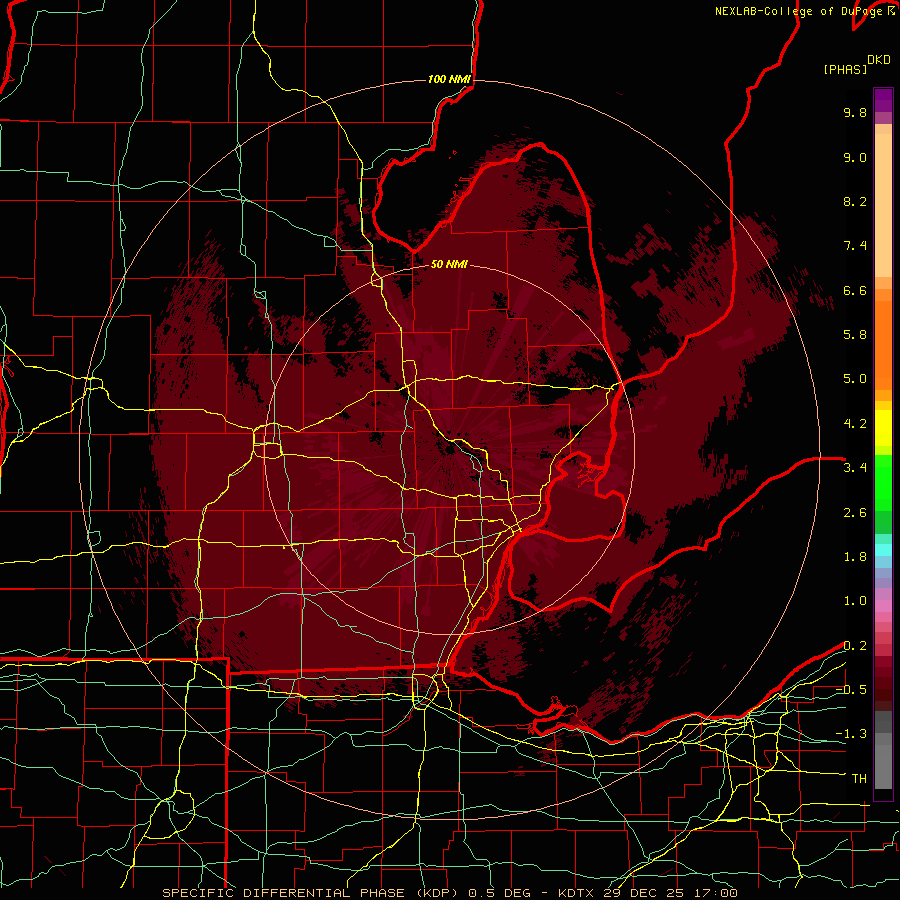This screenshot has height=900, width=900.
Task: Click the 0.2 scale value
Action: click(855, 646)
